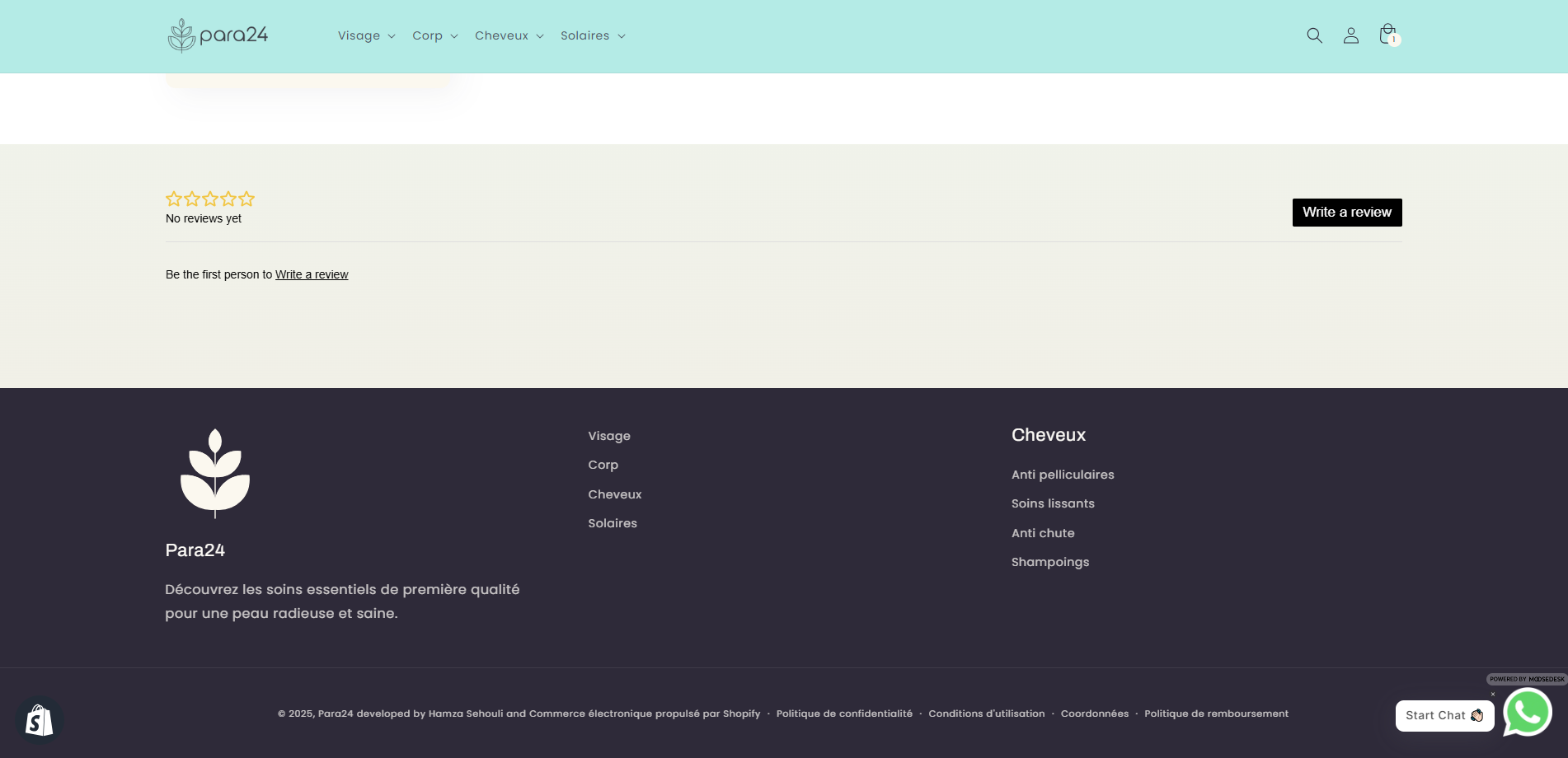Expand the Corp dropdown menu
The image size is (1568, 758).
[x=434, y=35]
